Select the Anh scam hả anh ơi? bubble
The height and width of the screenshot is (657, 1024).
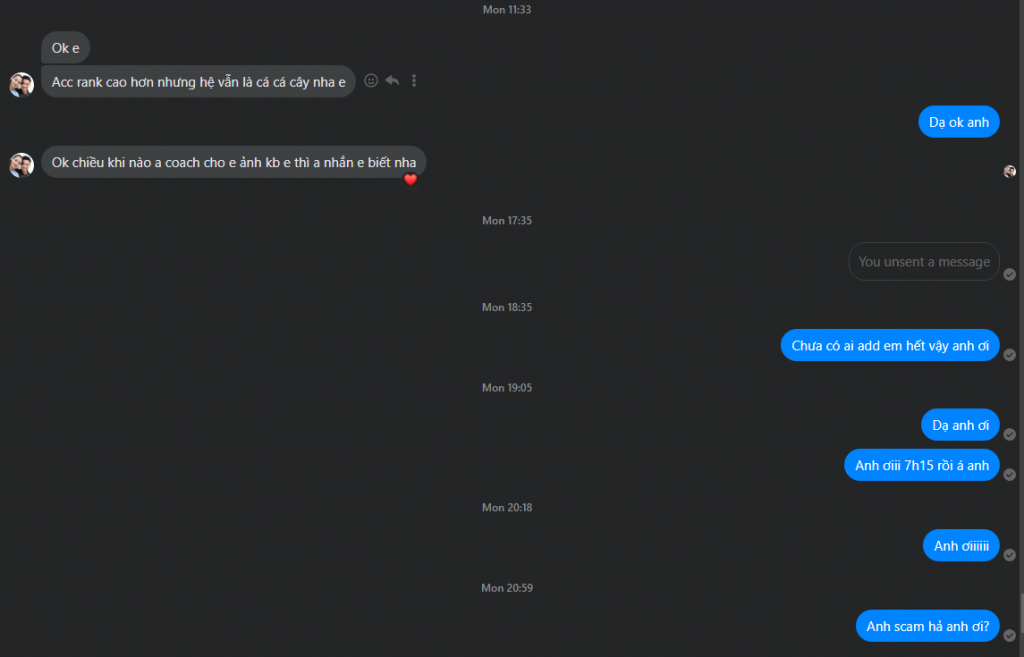(x=927, y=626)
